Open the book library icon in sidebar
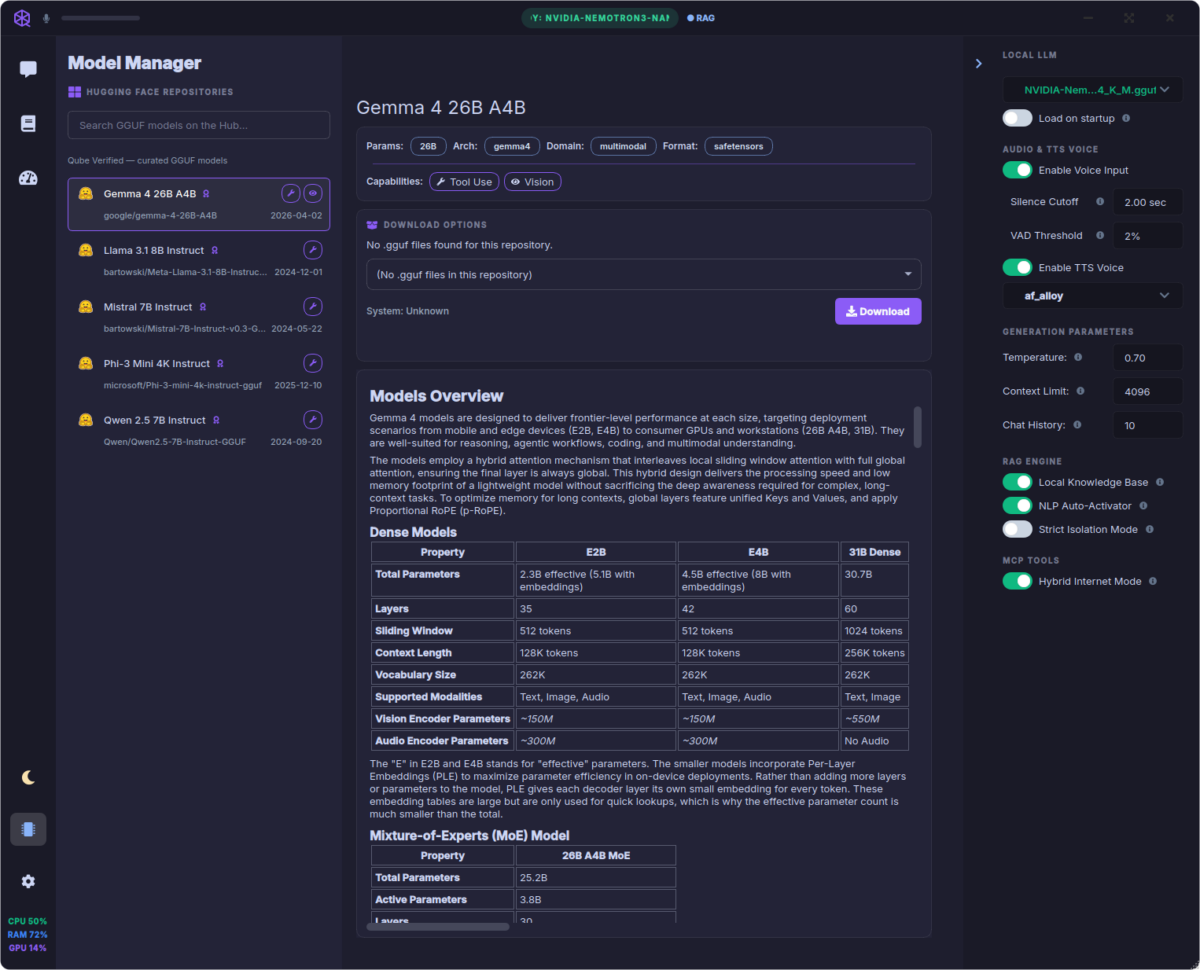 click(28, 124)
